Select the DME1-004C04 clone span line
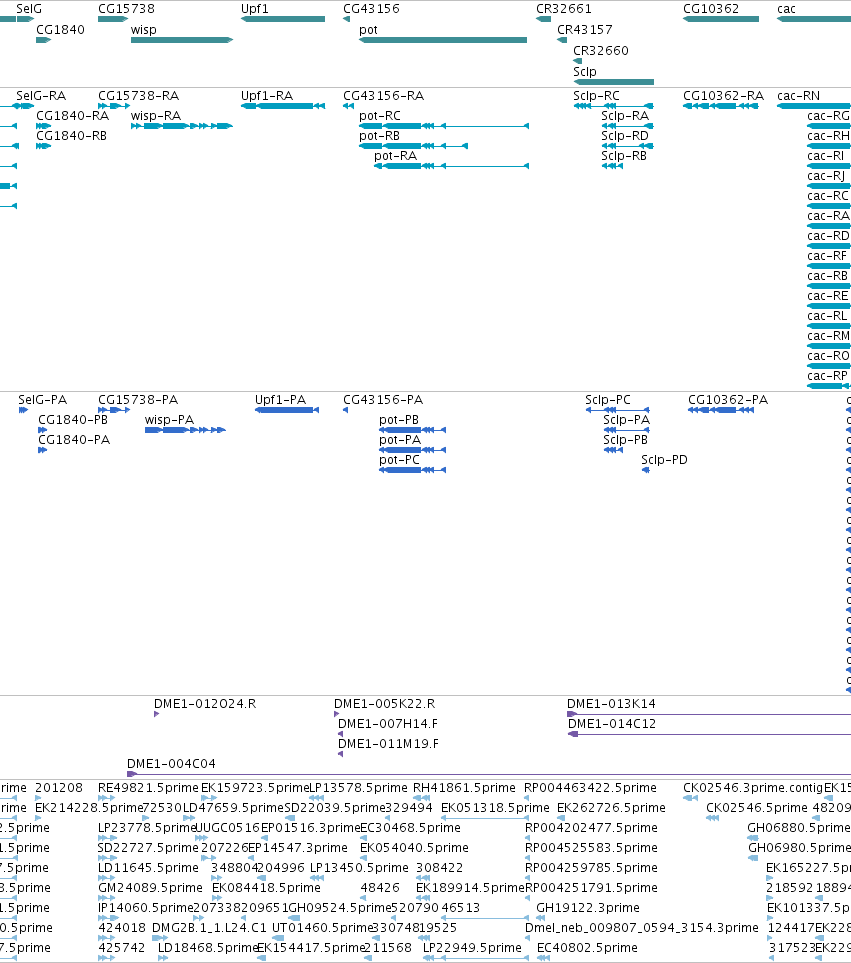This screenshot has width=851, height=963. tap(489, 774)
